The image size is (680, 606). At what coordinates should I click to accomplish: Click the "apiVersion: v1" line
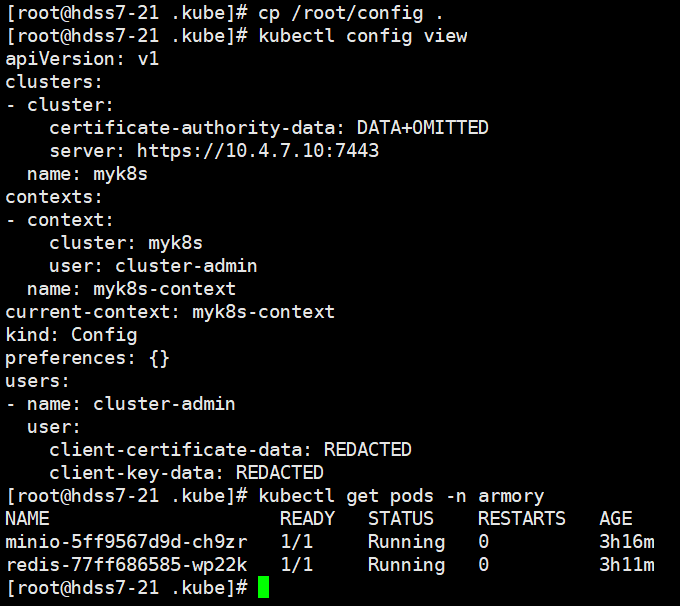pos(82,59)
